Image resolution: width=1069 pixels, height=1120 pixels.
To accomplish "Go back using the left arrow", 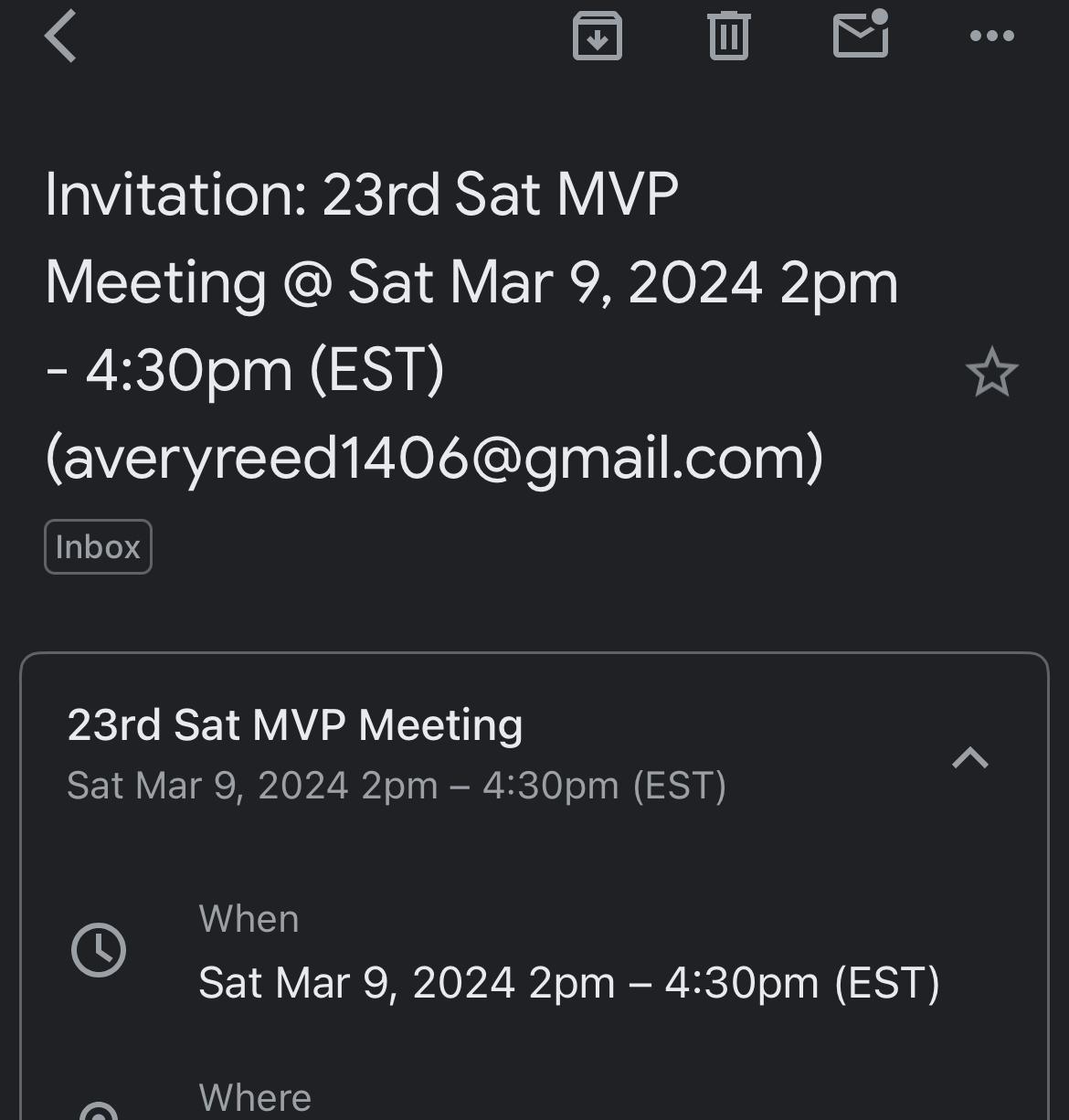I will tap(60, 37).
